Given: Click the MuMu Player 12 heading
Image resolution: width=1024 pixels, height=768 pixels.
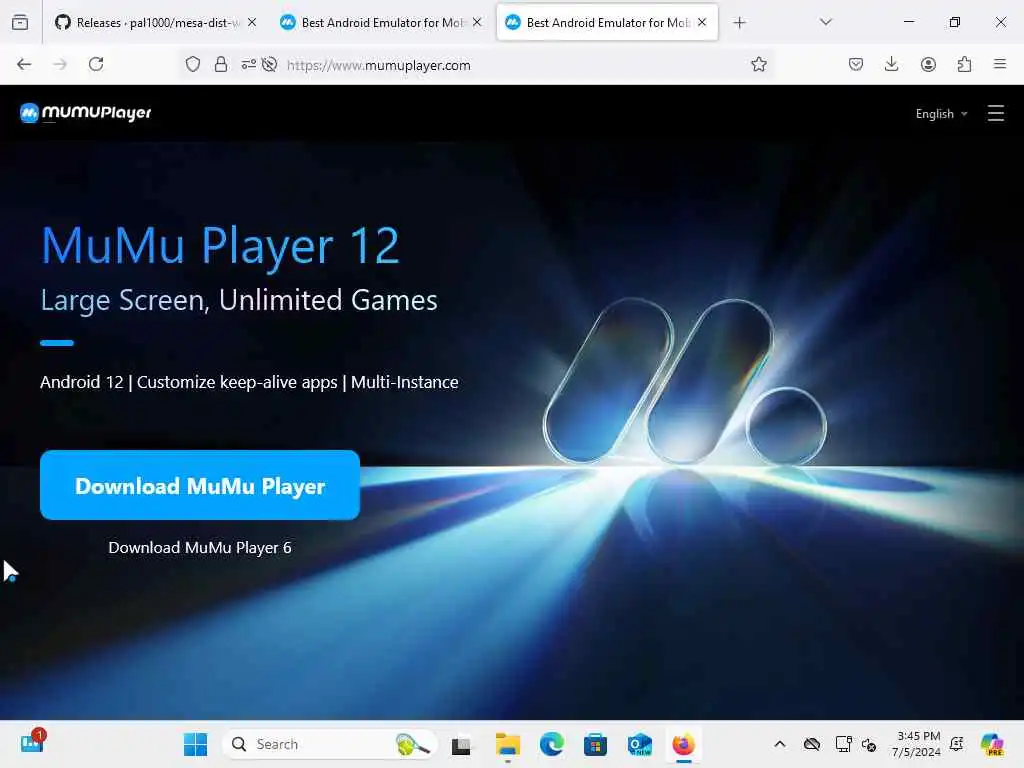Looking at the screenshot, I should pos(219,246).
